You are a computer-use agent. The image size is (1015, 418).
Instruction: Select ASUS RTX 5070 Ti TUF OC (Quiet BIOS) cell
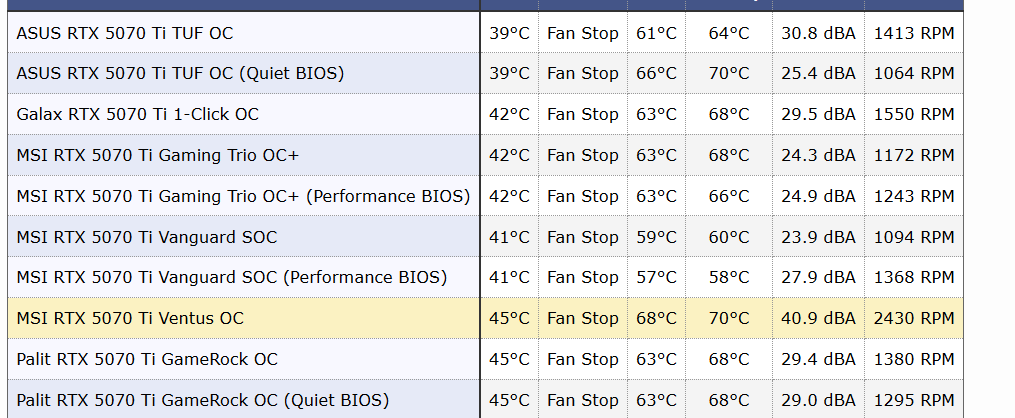pos(181,73)
